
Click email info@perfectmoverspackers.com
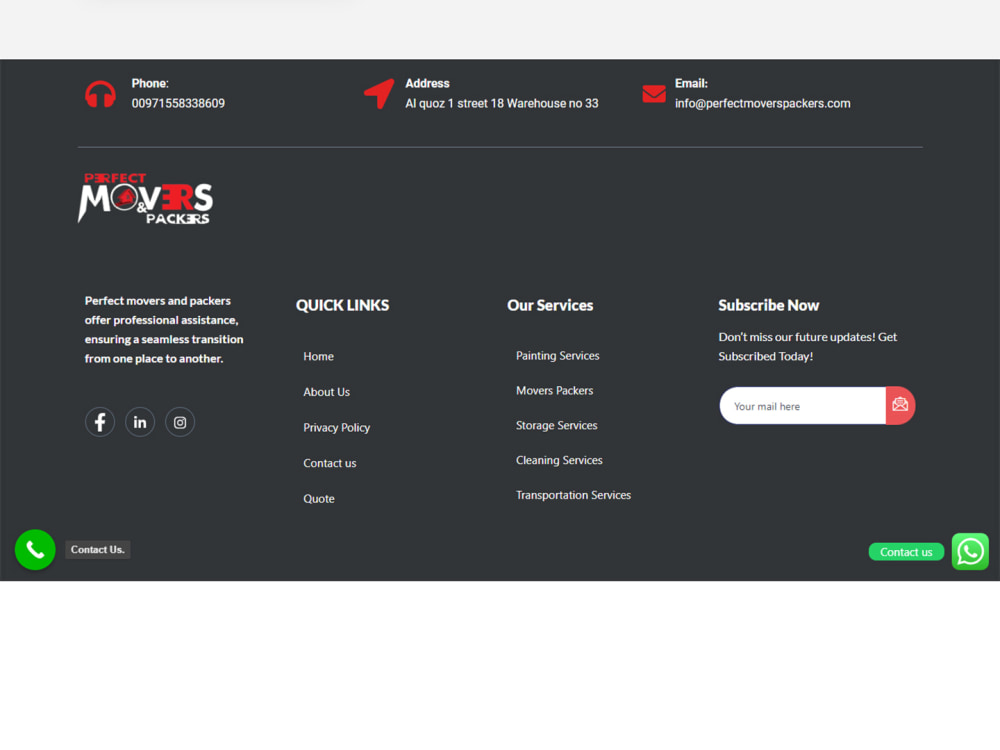(762, 103)
